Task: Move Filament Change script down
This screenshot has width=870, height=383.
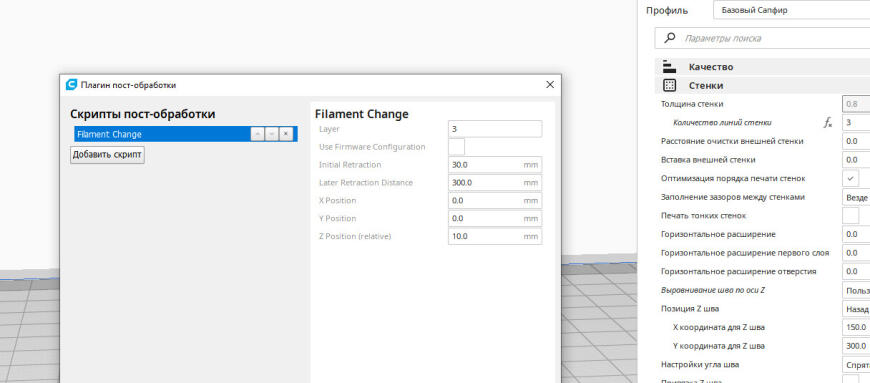Action: 272,134
